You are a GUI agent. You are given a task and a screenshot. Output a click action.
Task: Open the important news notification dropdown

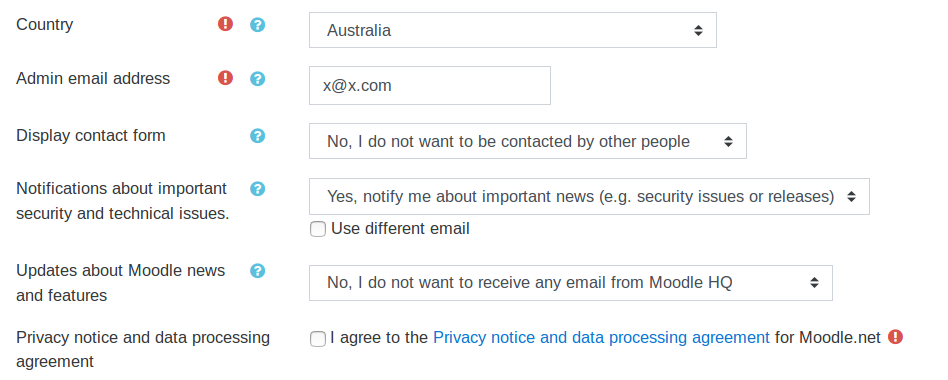589,196
